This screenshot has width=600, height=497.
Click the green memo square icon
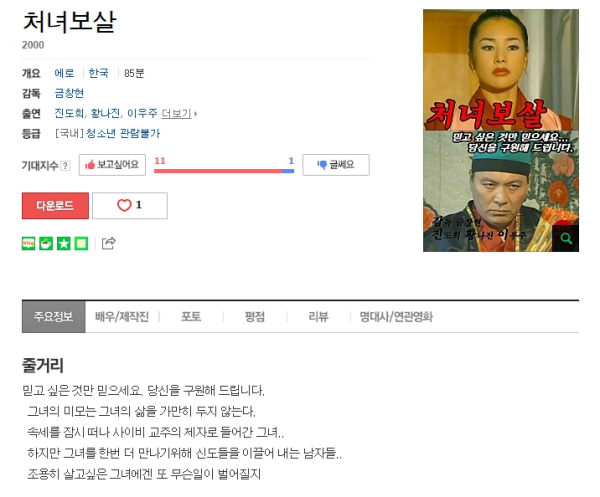pyautogui.click(x=81, y=243)
